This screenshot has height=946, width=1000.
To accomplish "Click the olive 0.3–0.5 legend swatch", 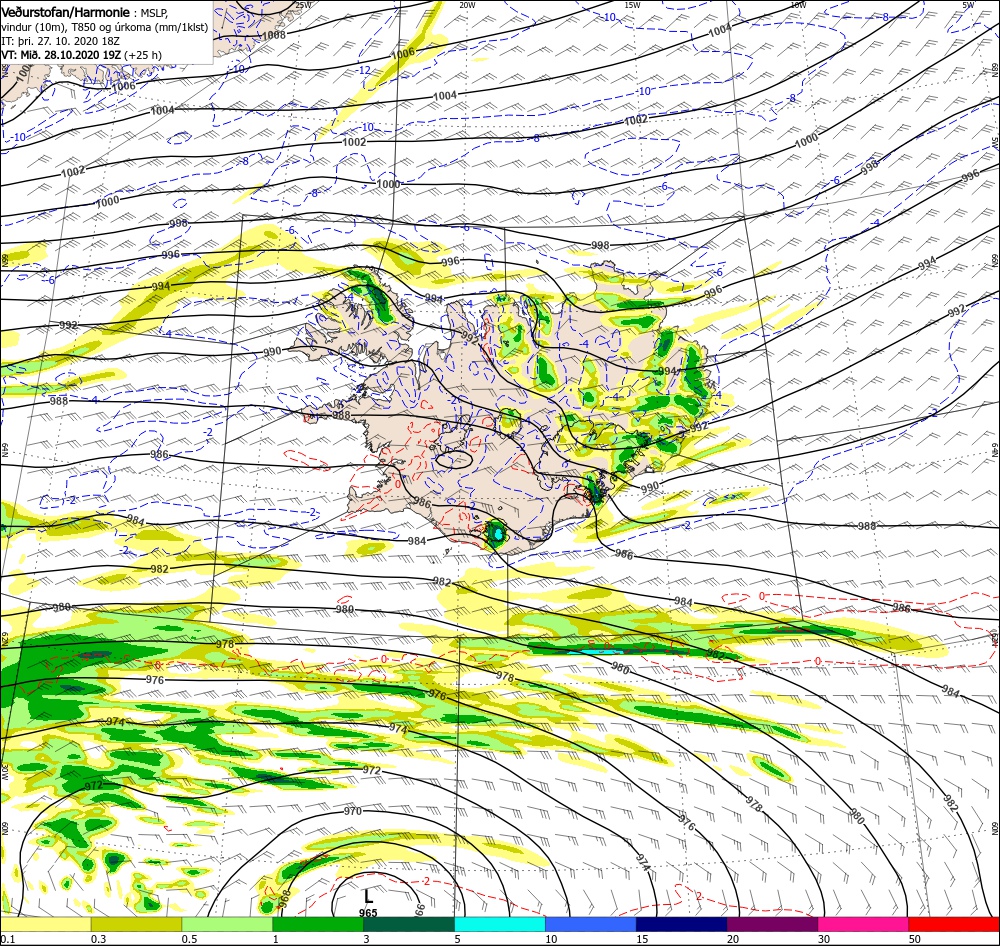I will click(136, 924).
